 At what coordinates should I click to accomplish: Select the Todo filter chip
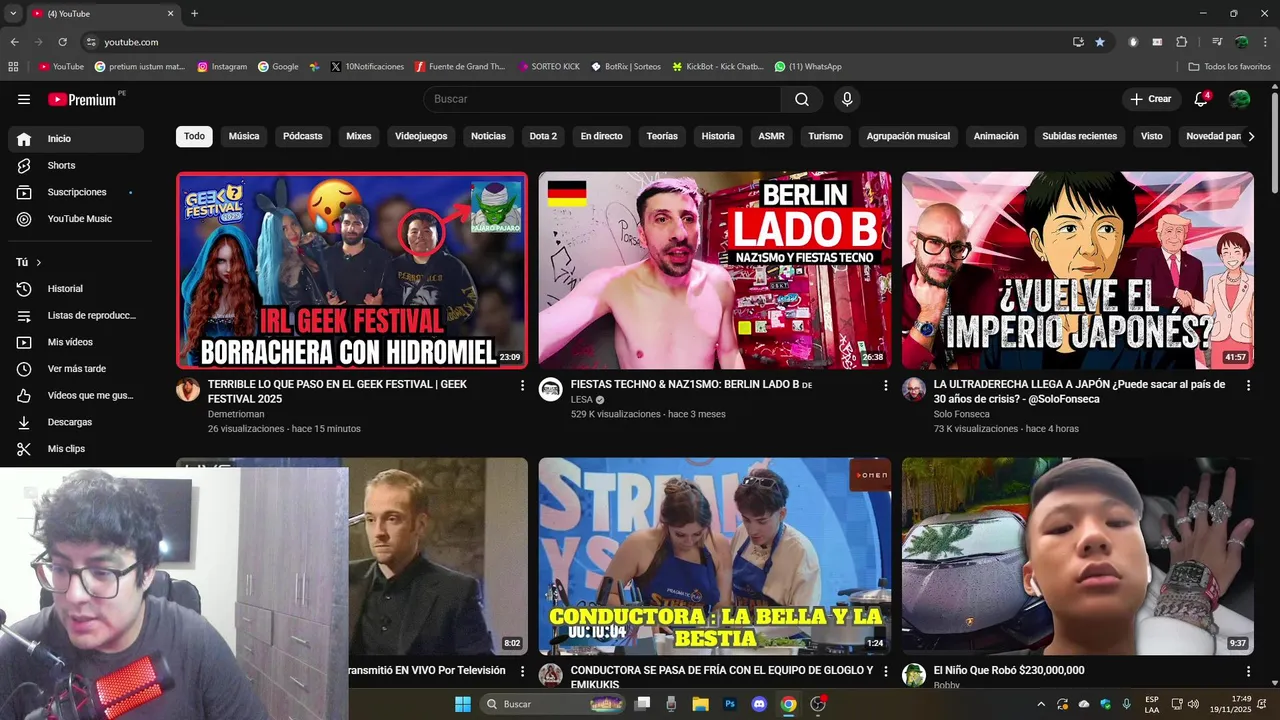click(x=194, y=137)
